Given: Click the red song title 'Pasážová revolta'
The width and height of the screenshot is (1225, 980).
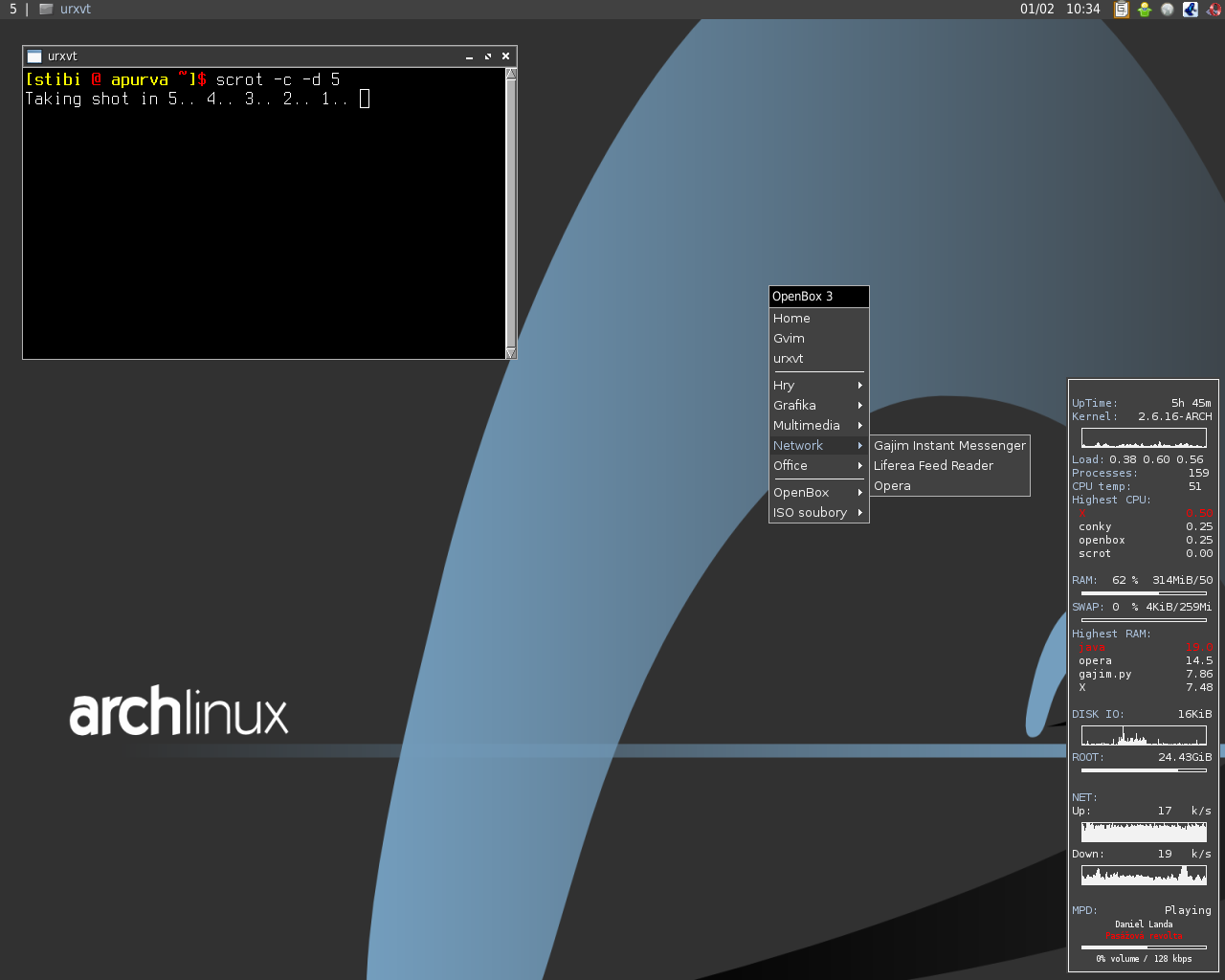Looking at the screenshot, I should (x=1144, y=936).
